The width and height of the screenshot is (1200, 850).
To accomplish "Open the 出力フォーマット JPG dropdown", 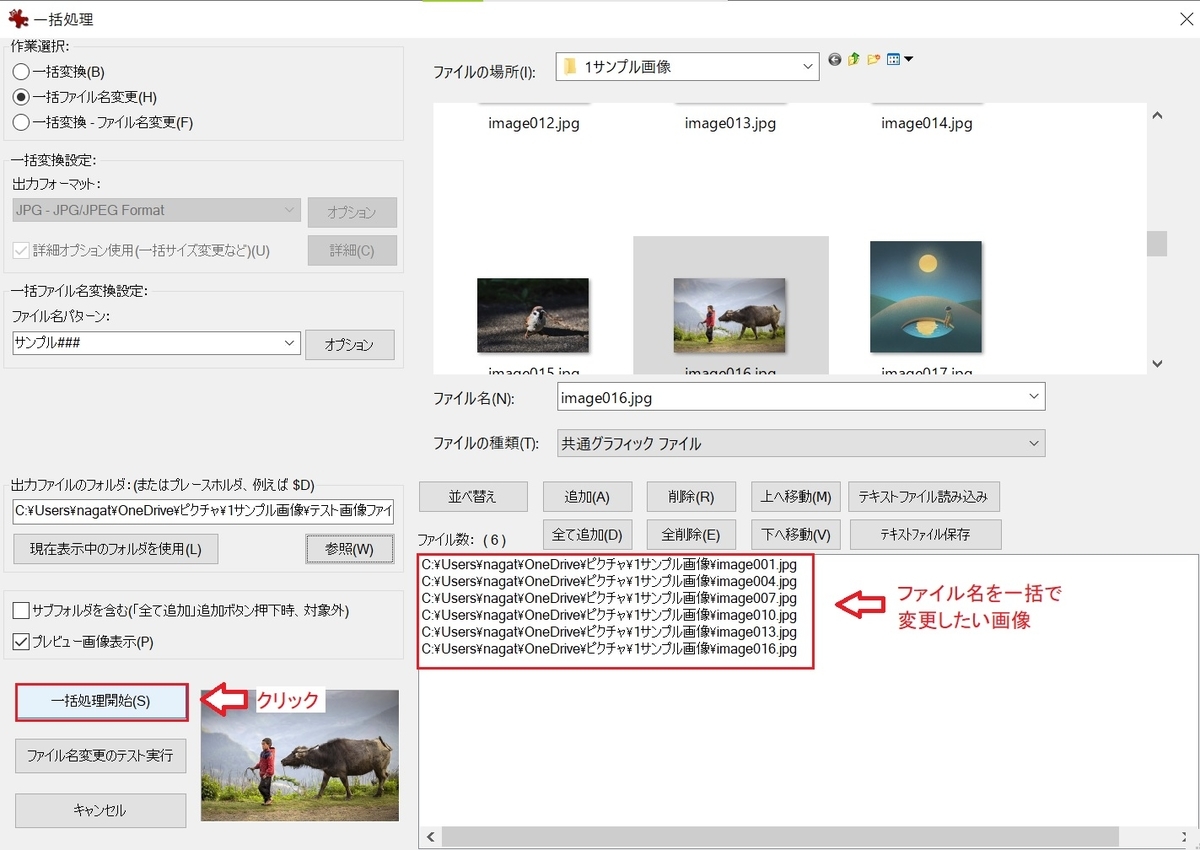I will pos(156,210).
